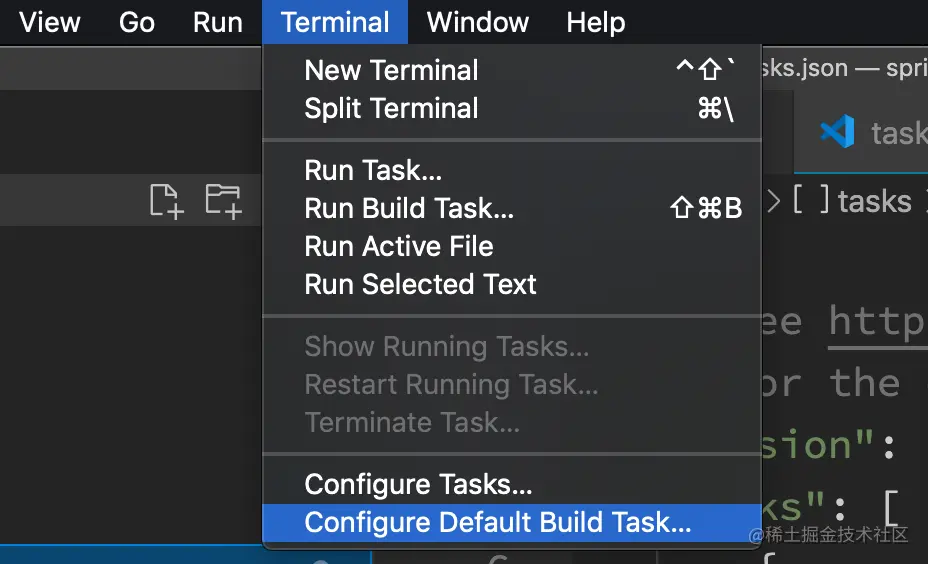
Task: Click the New File icon in explorer
Action: click(166, 202)
